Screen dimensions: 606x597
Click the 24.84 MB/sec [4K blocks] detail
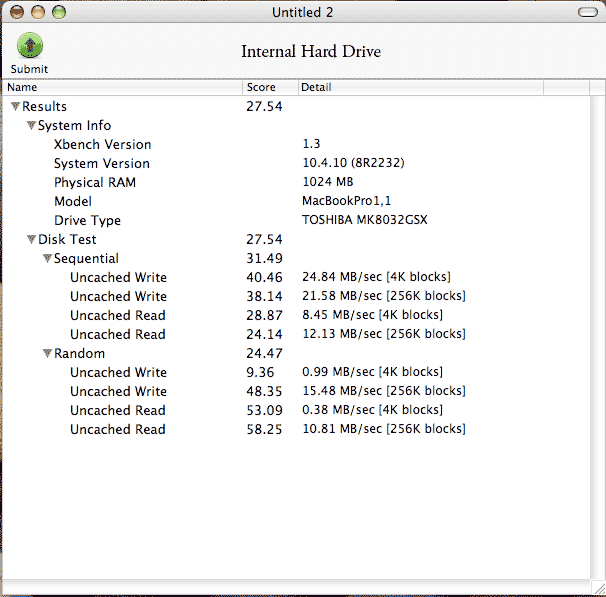[376, 277]
